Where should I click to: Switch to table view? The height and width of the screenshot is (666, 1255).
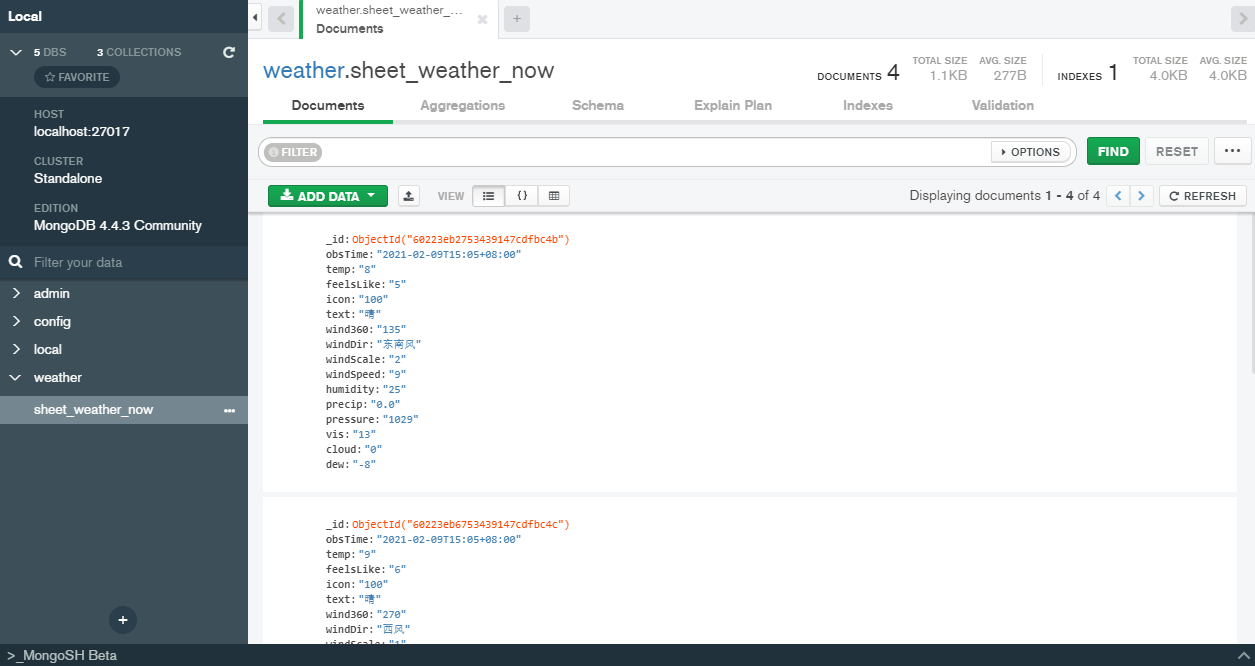click(x=554, y=196)
